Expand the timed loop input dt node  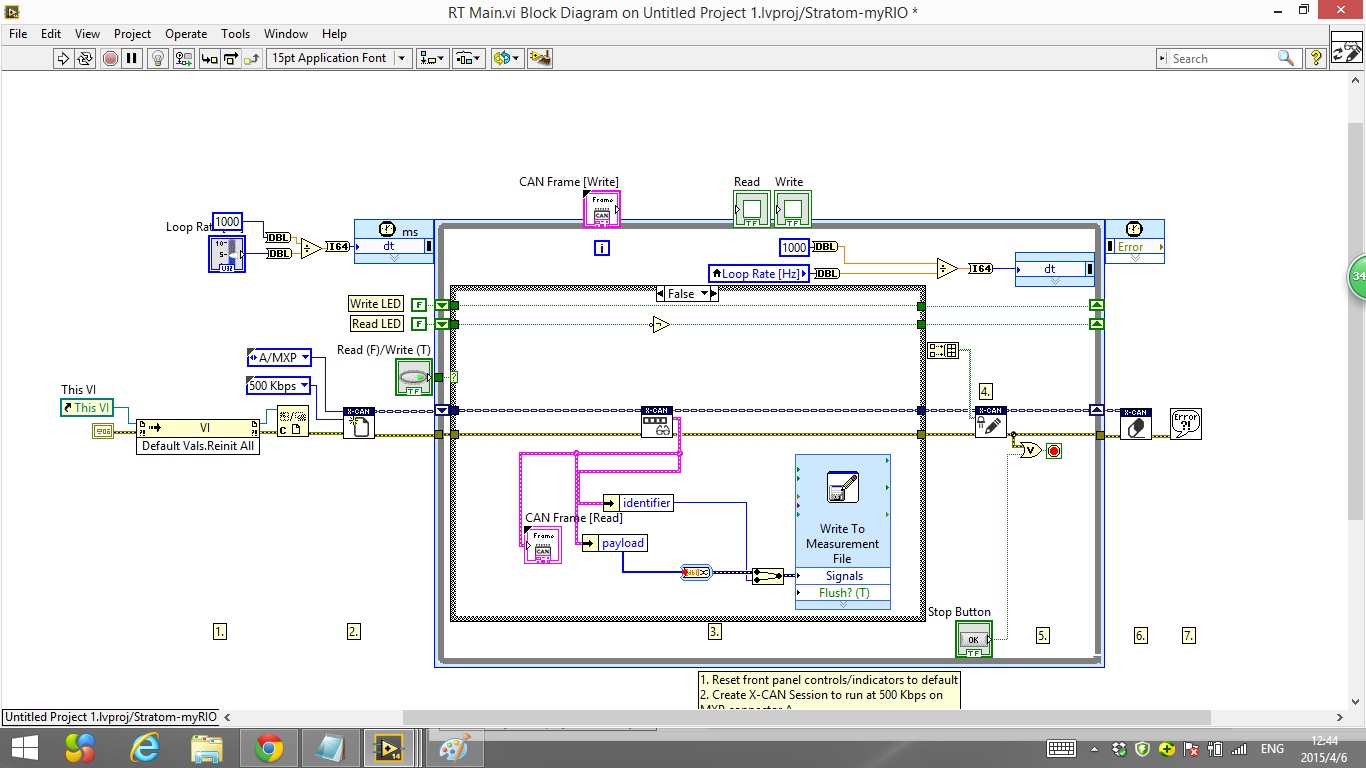(x=394, y=257)
